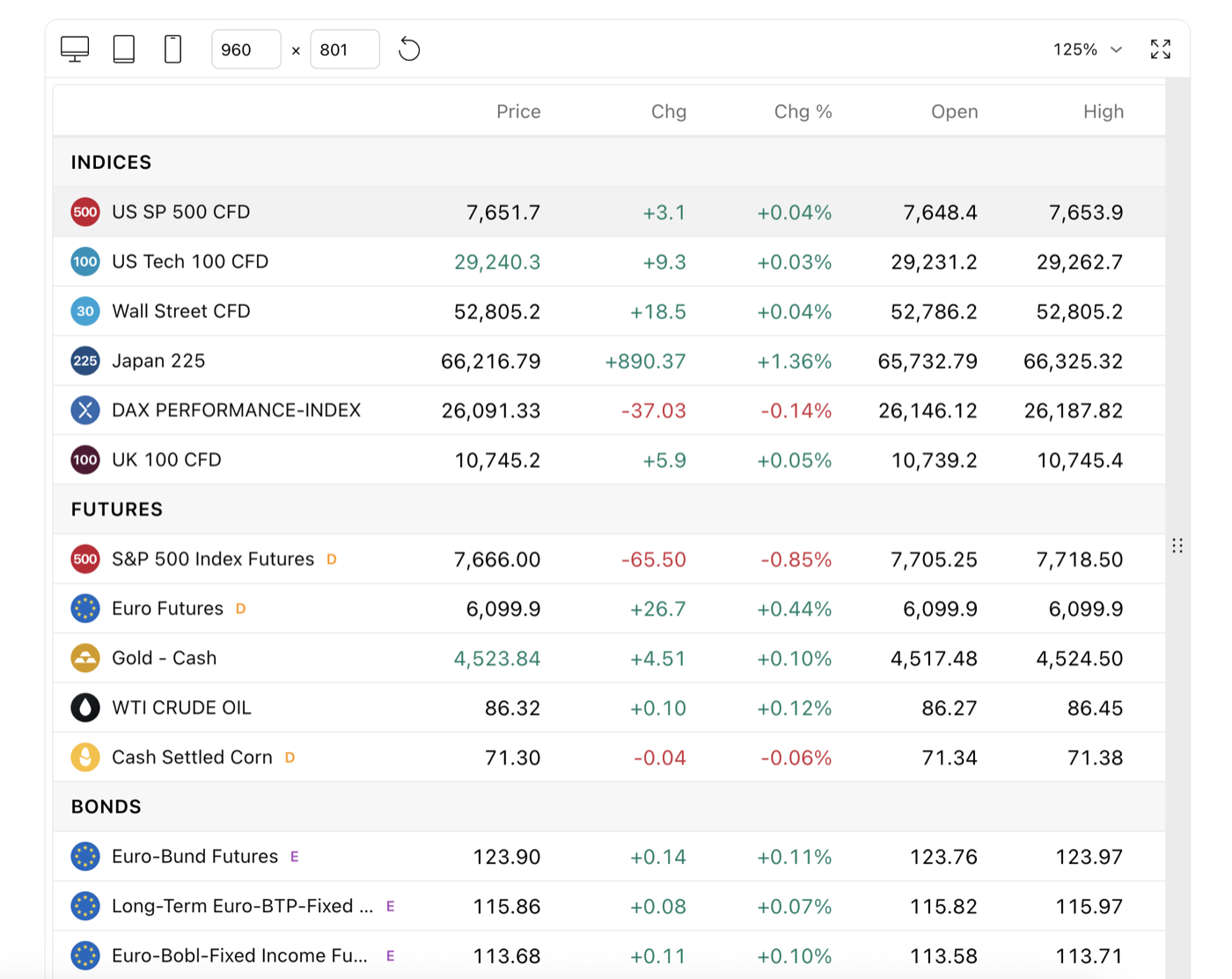Click Cash Settled Corn open value 71.34

point(950,757)
